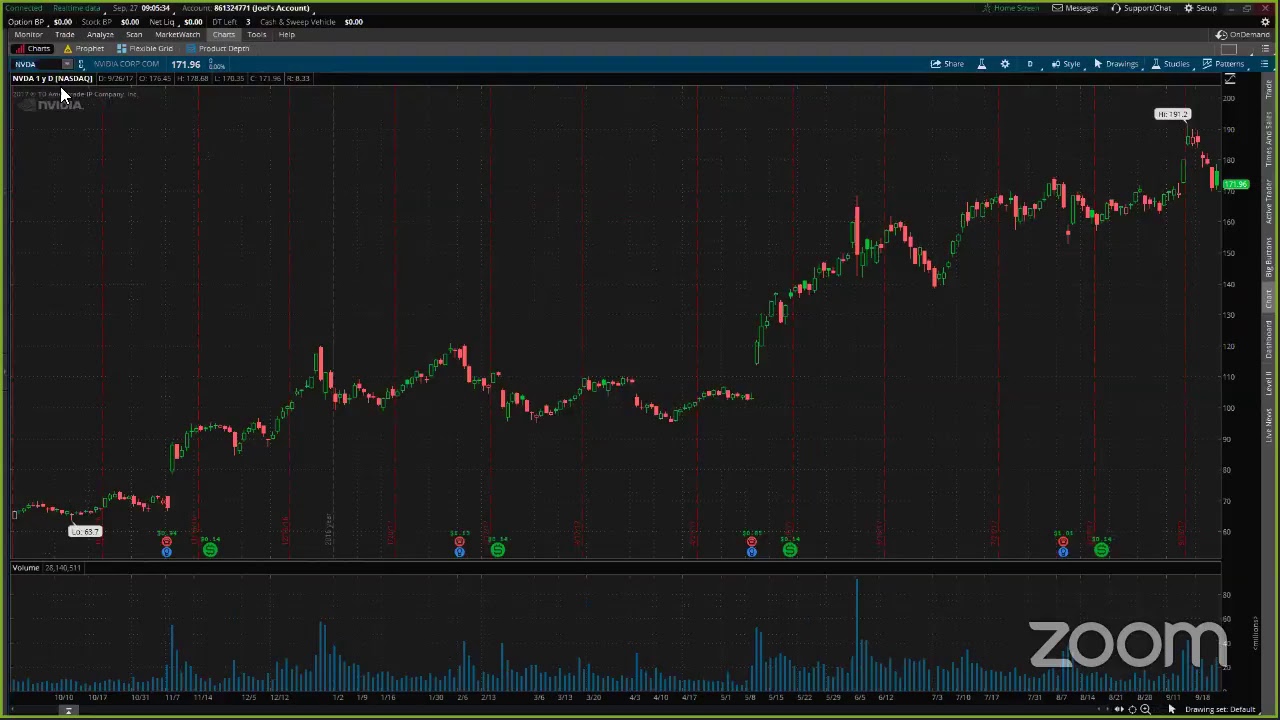Screen dimensions: 1280x720
Task: Open the Level II sidebar tab
Action: pyautogui.click(x=1269, y=382)
